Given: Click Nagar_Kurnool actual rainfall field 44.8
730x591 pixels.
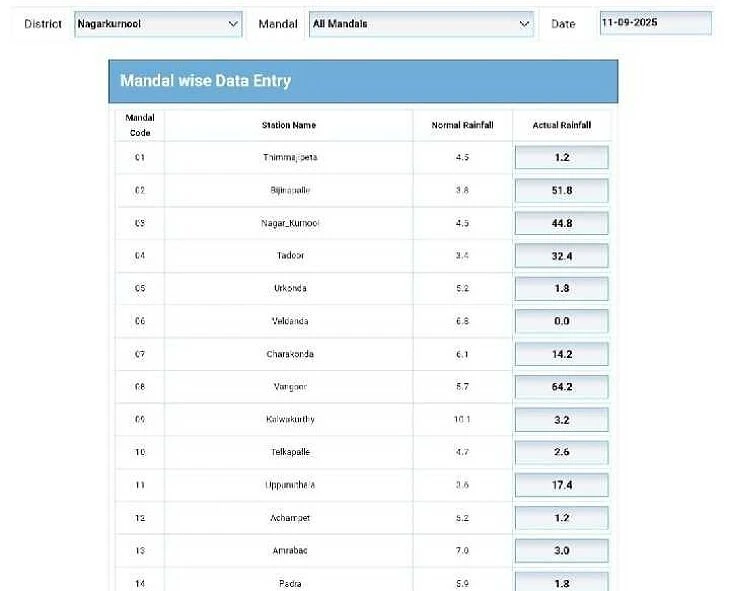Looking at the screenshot, I should (x=561, y=223).
